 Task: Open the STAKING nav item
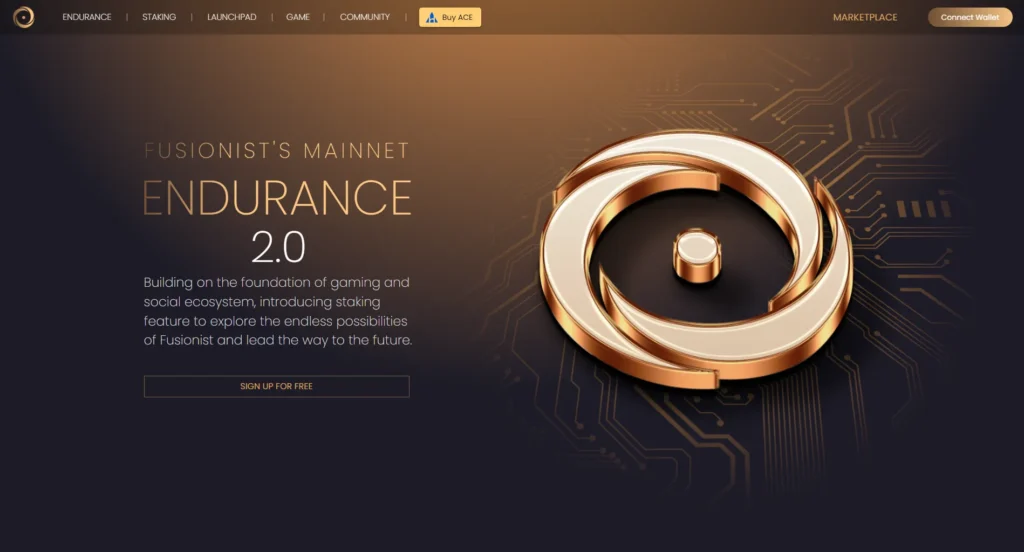(159, 17)
